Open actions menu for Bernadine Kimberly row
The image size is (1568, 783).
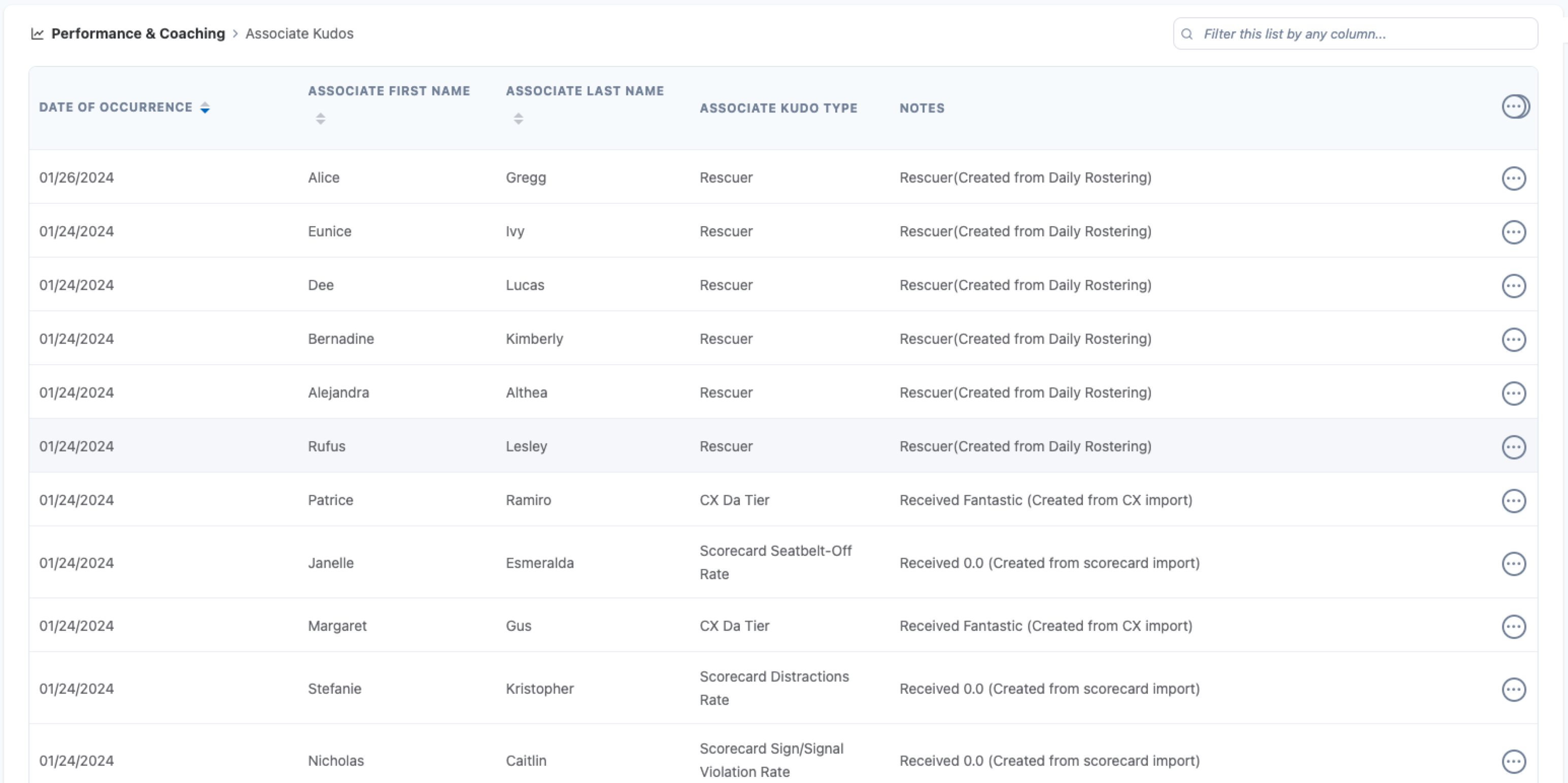[x=1513, y=339]
